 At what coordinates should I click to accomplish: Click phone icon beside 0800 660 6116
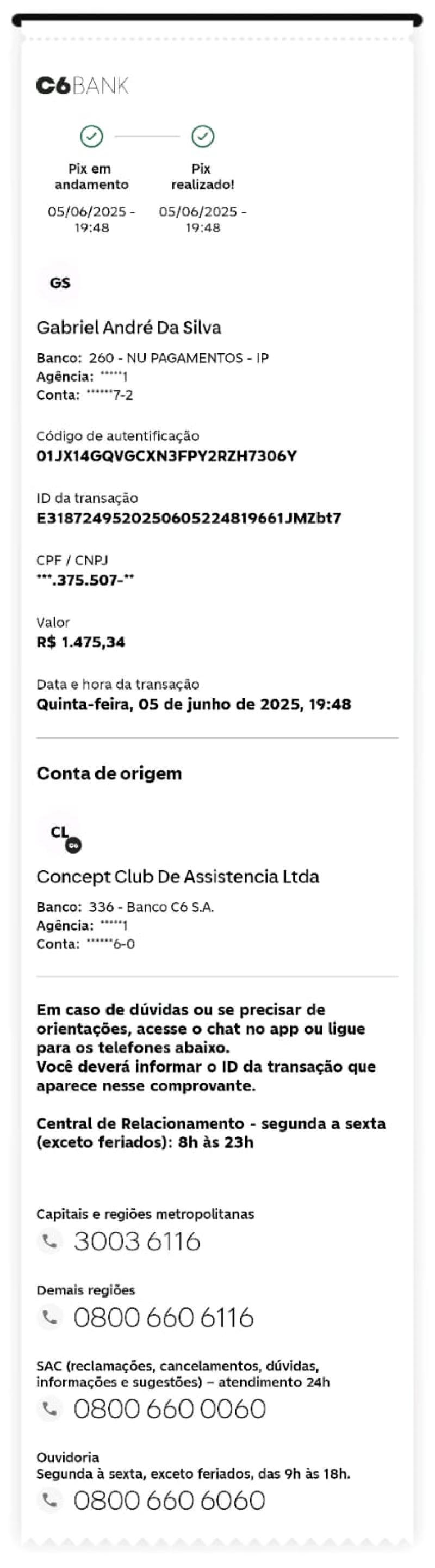pyautogui.click(x=50, y=1317)
